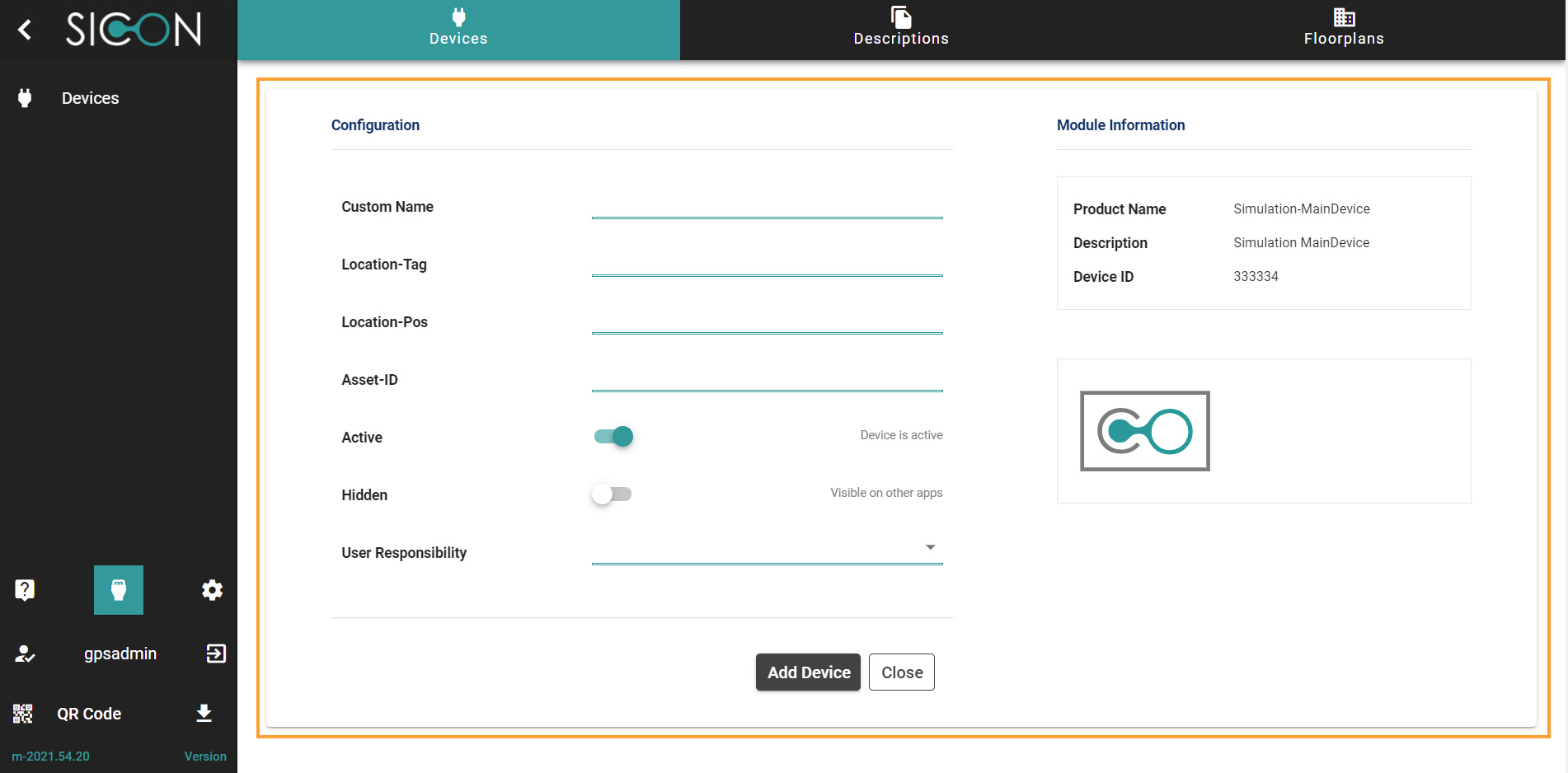Select Devices in the left sidebar
1568x773 pixels.
[90, 98]
